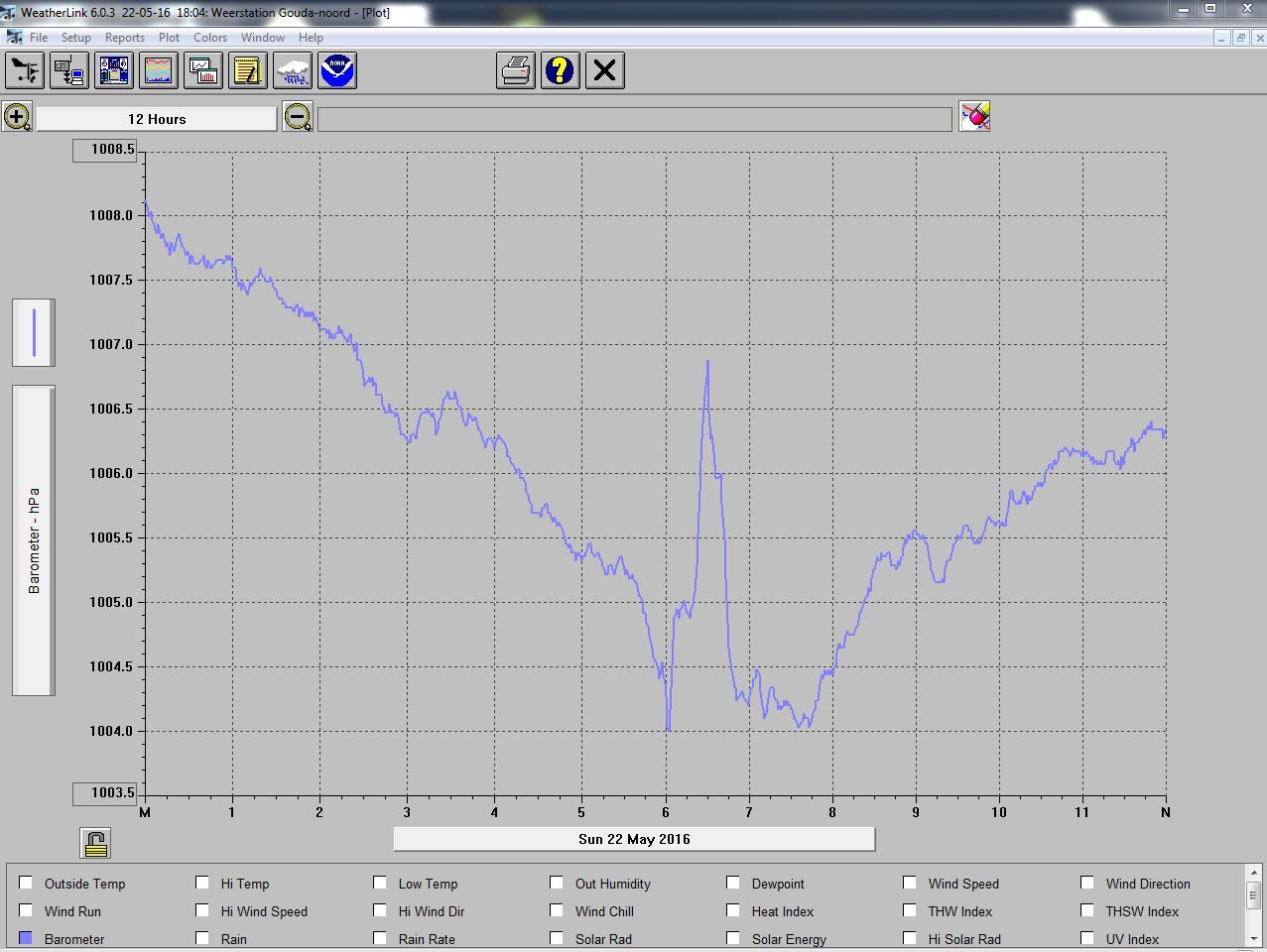The width and height of the screenshot is (1267, 952).
Task: Enable the Hi Wind Speed checkbox
Action: (x=202, y=910)
